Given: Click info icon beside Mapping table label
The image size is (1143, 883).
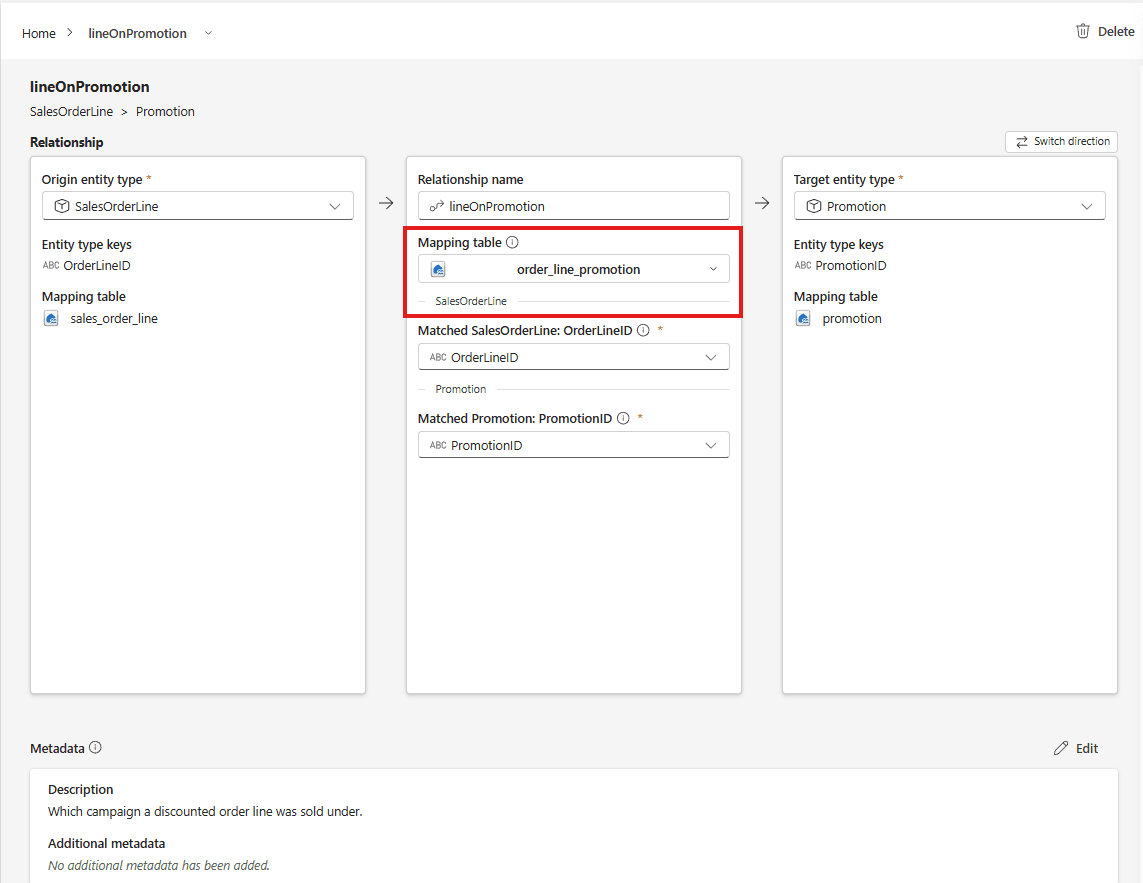Looking at the screenshot, I should pos(512,242).
